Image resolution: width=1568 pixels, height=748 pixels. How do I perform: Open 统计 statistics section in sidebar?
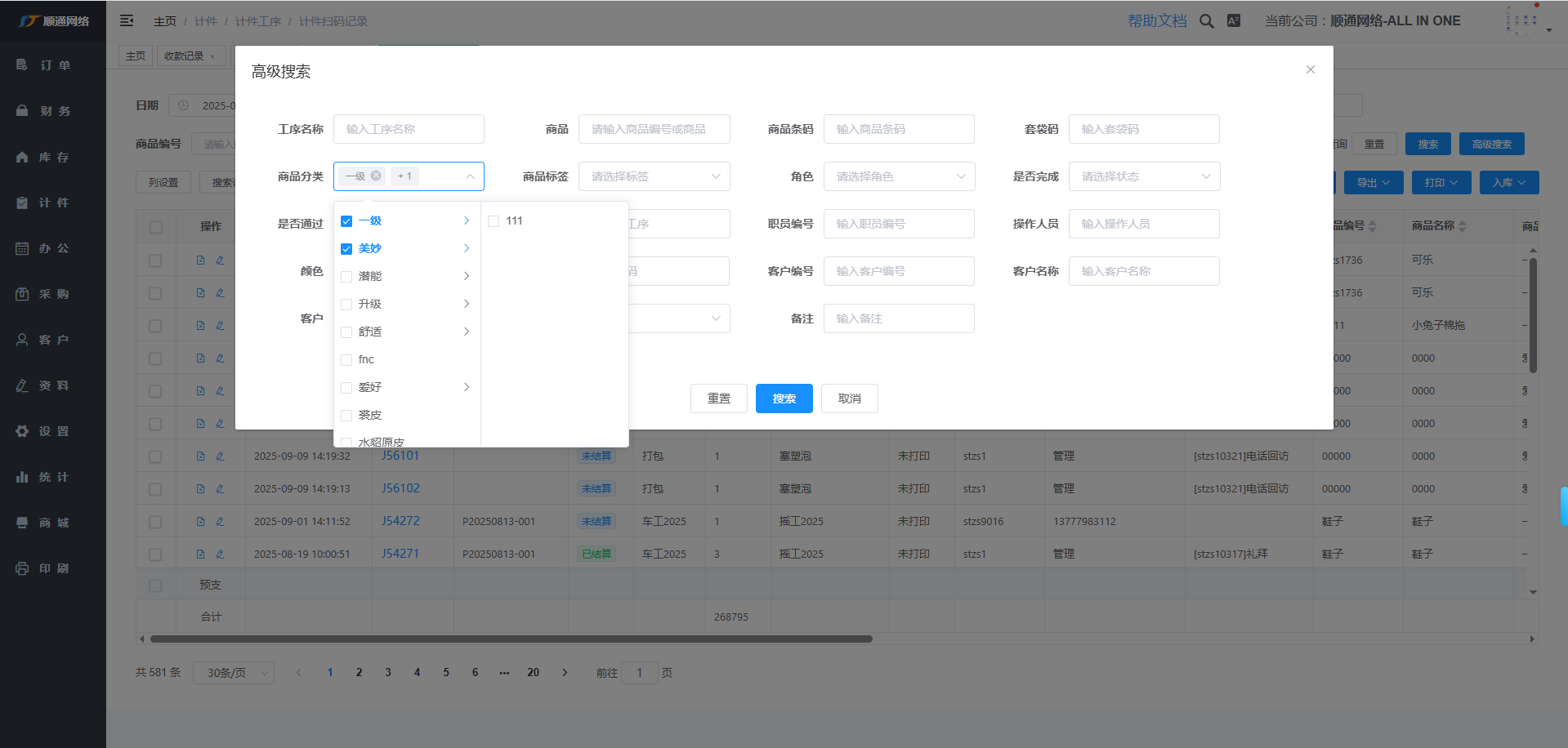[x=53, y=477]
